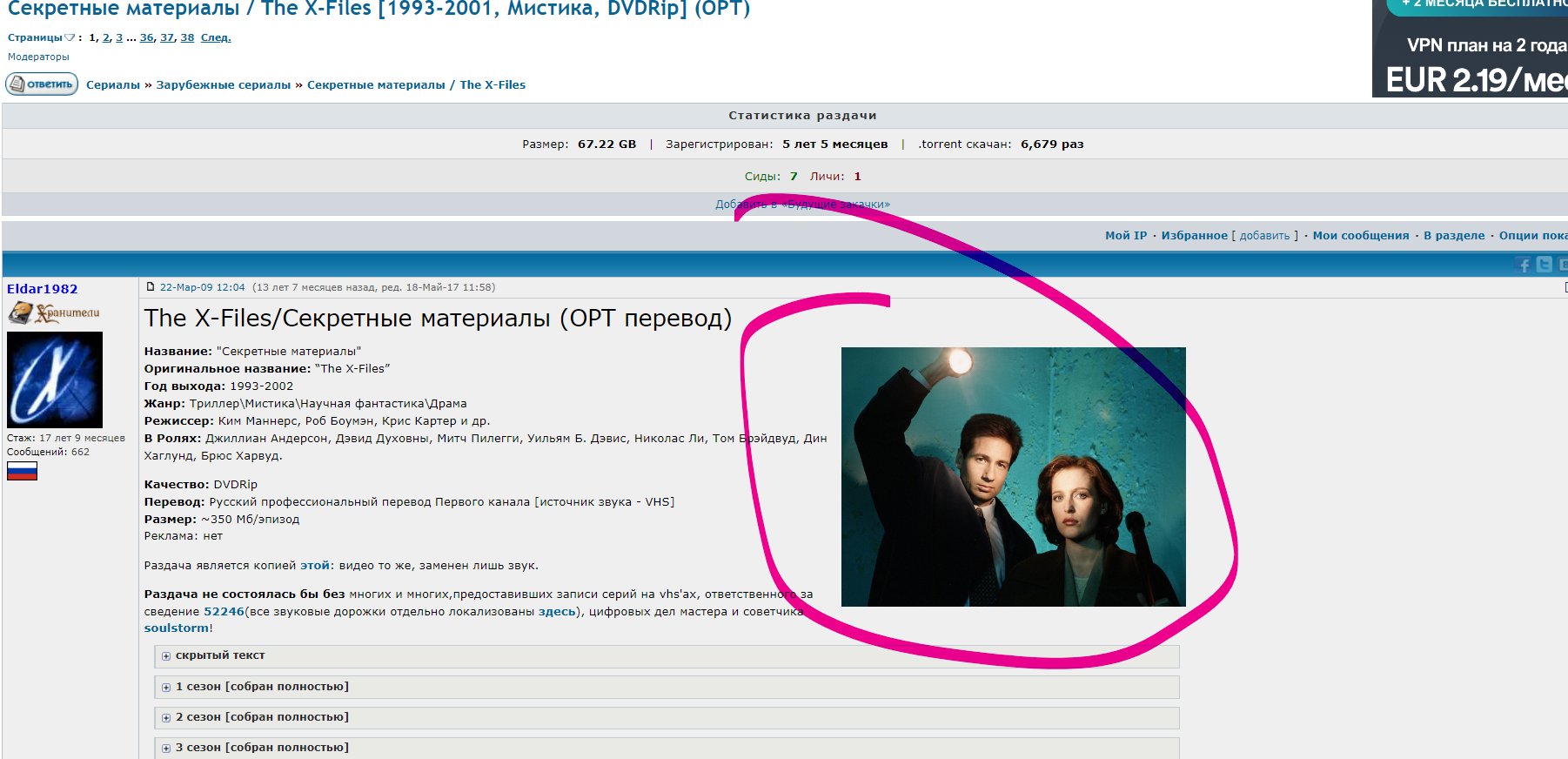Click the VPN plan advertisement banner
This screenshot has height=759, width=1568.
[1470, 48]
